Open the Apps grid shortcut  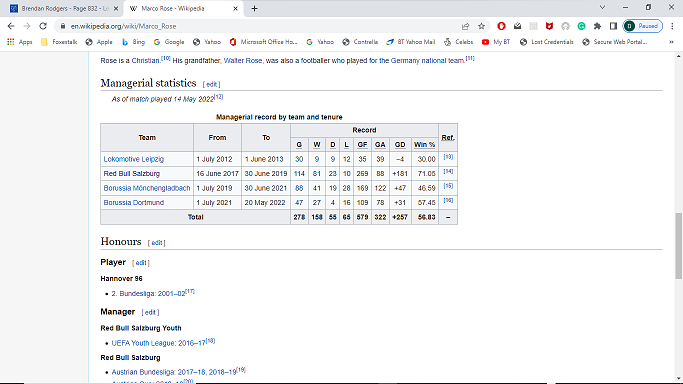pos(20,42)
